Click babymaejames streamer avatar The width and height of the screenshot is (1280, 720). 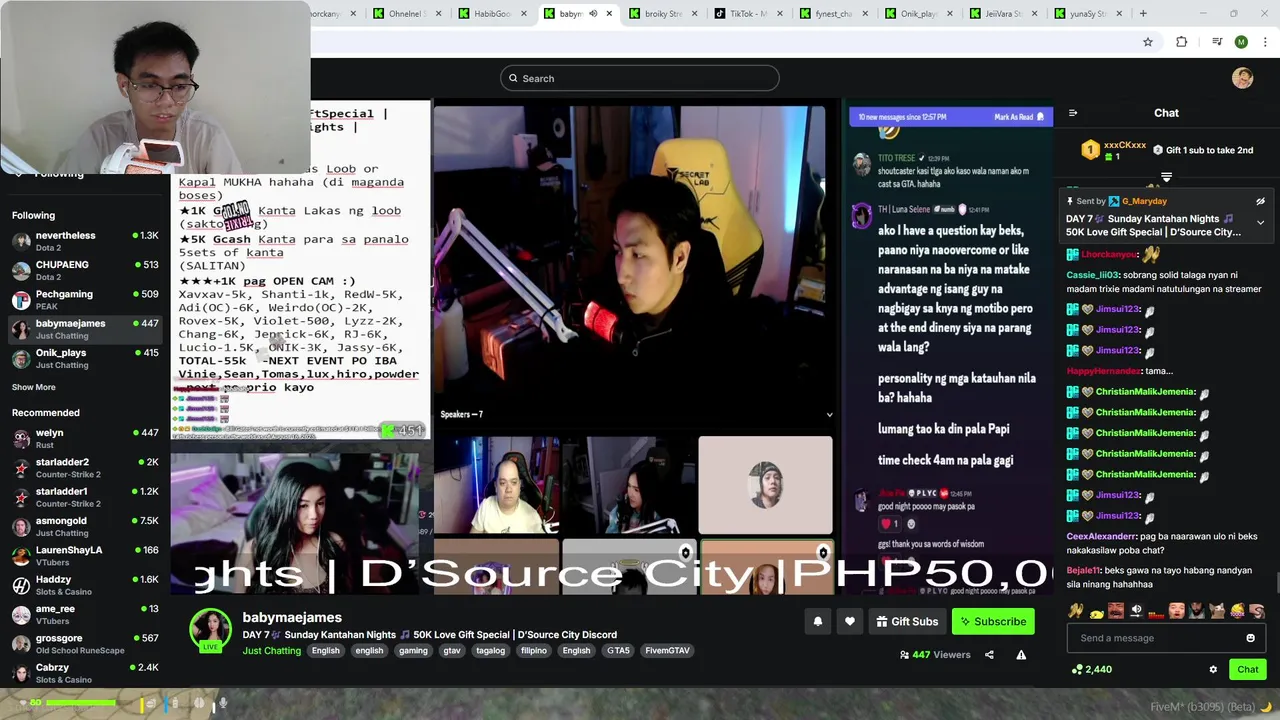pyautogui.click(x=211, y=630)
